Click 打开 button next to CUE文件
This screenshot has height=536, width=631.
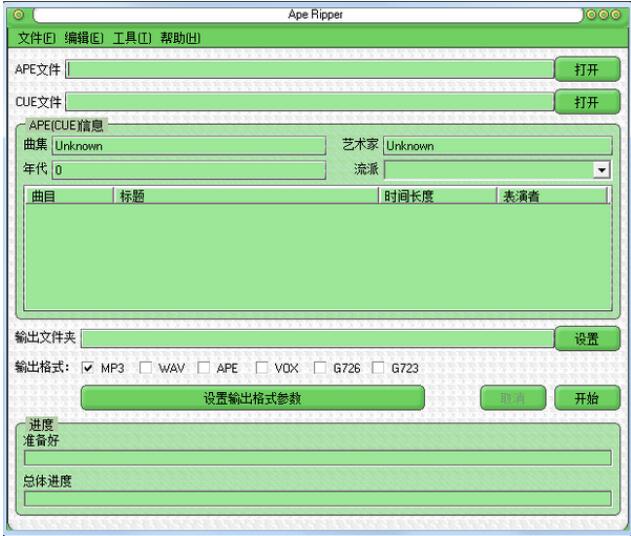[587, 102]
